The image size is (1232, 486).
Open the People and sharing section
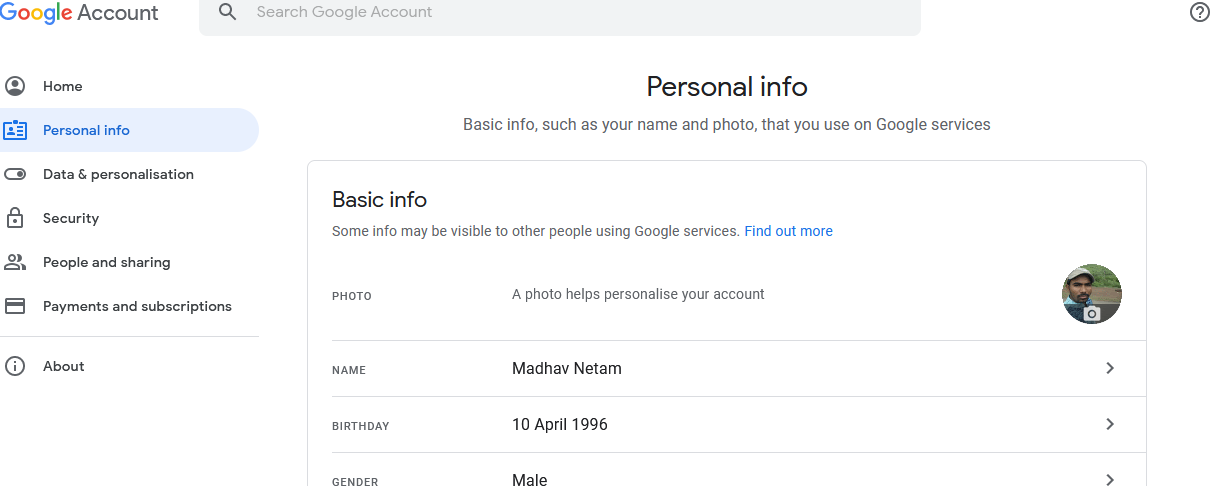pyautogui.click(x=106, y=262)
